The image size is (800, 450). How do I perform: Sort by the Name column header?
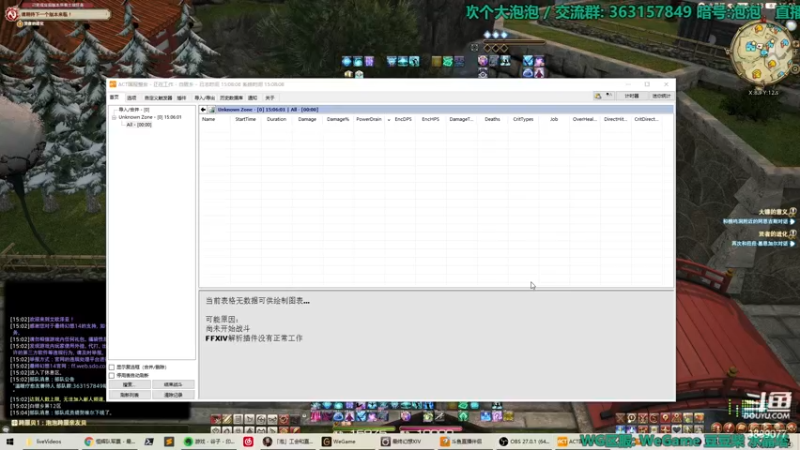coord(214,119)
